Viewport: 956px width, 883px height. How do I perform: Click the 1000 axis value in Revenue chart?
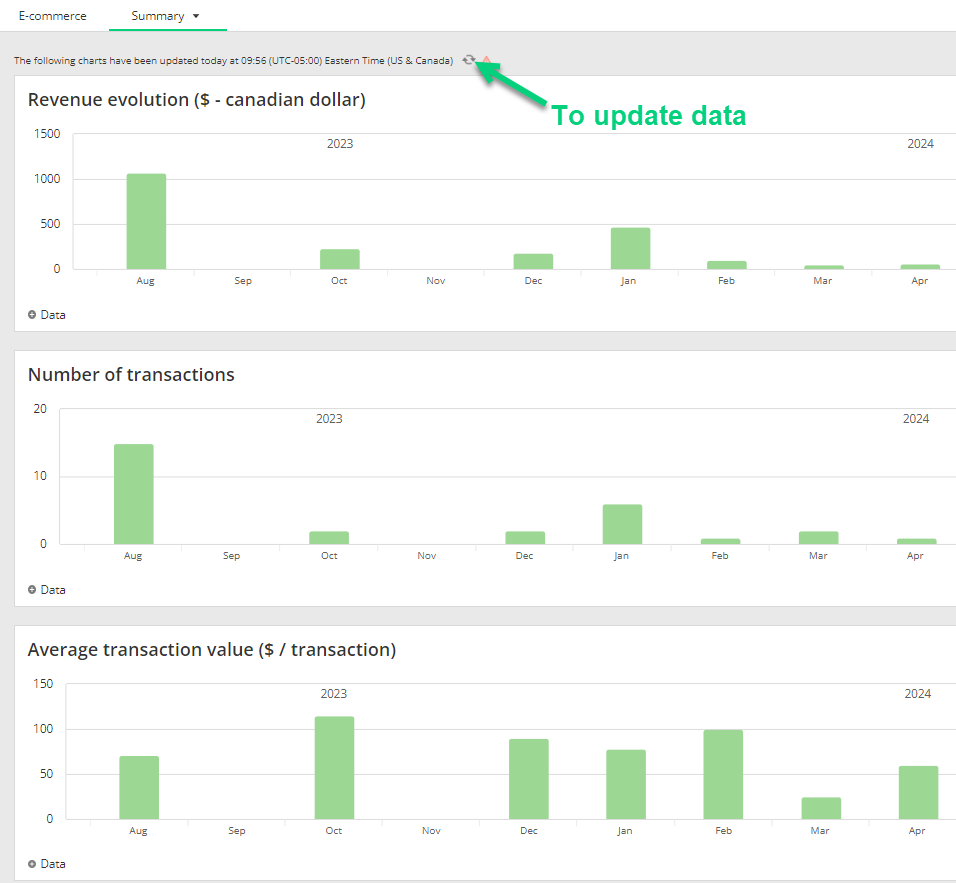(x=47, y=179)
